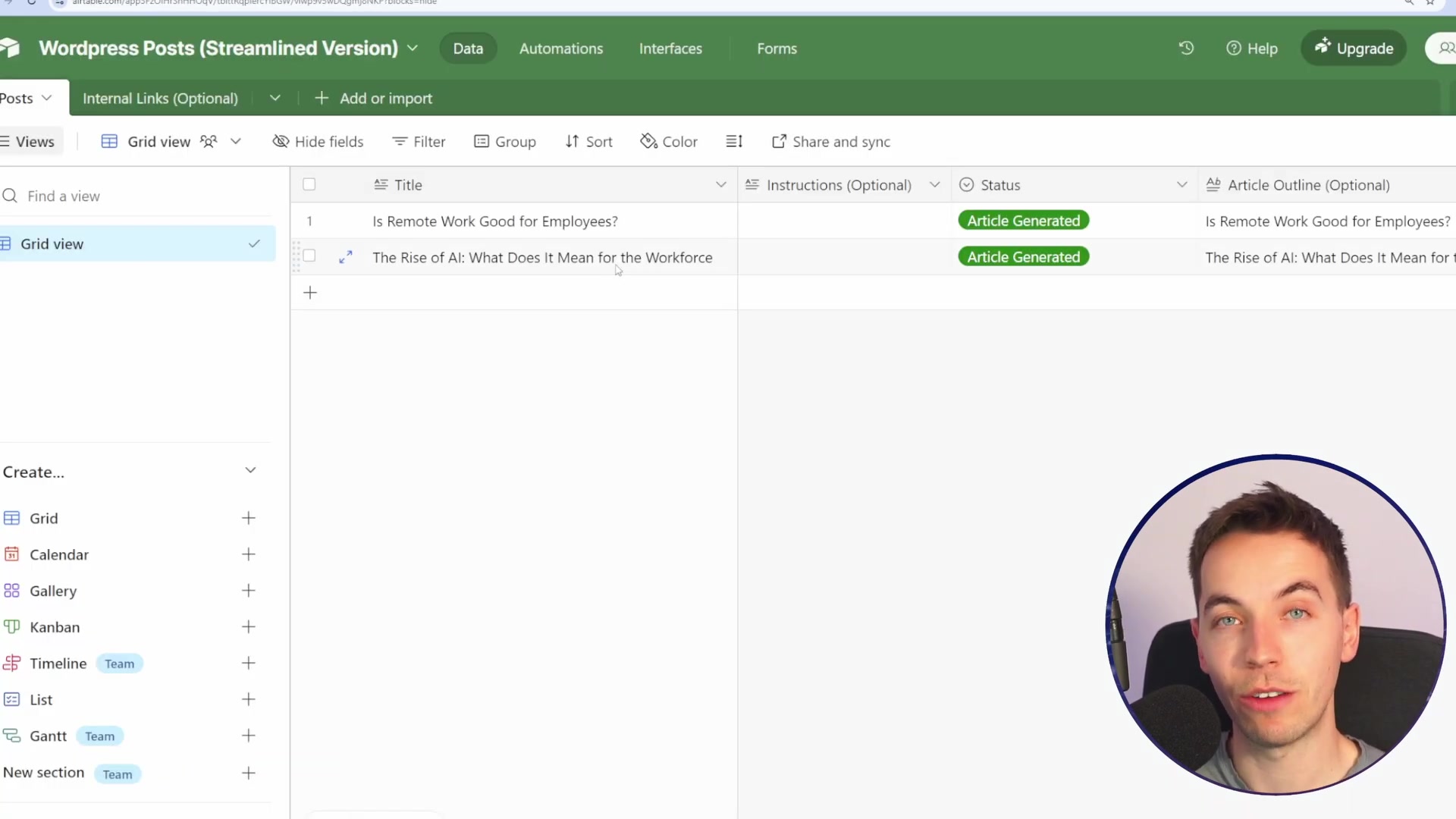Screen dimensions: 1456x819
Task: Collapse the Create... section chevron
Action: click(251, 471)
